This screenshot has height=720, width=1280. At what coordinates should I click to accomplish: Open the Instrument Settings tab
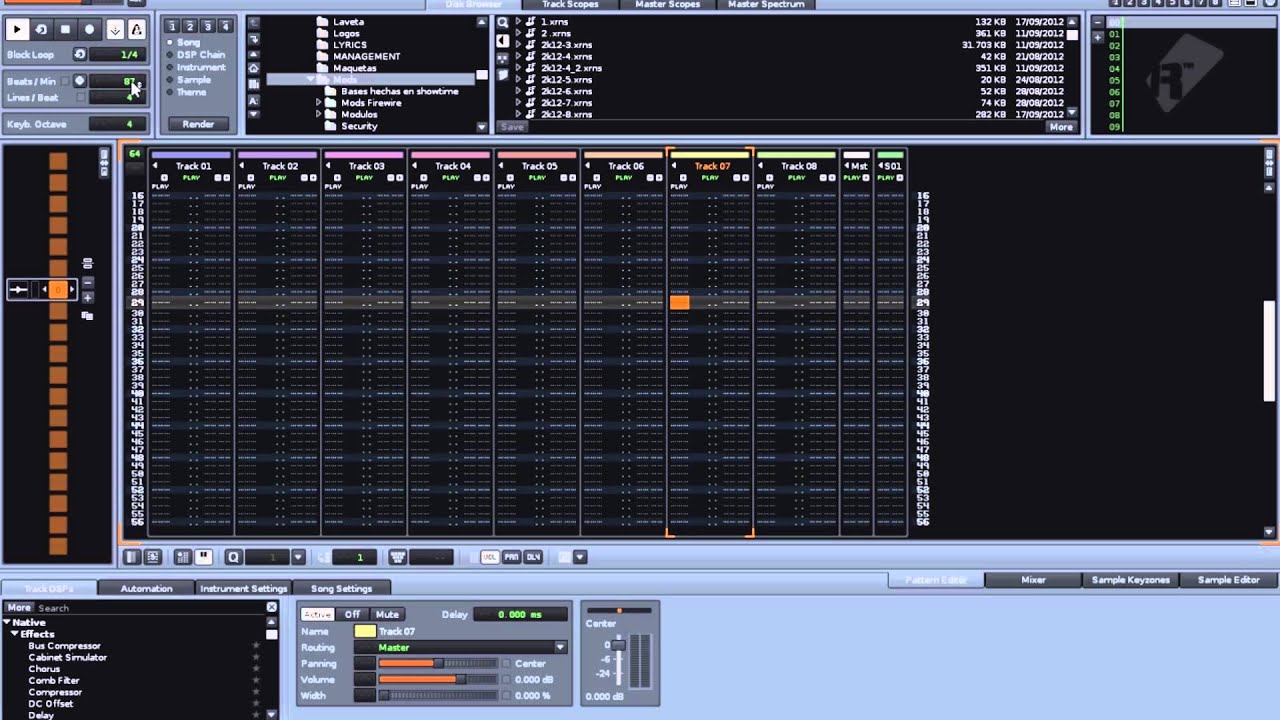[x=243, y=588]
